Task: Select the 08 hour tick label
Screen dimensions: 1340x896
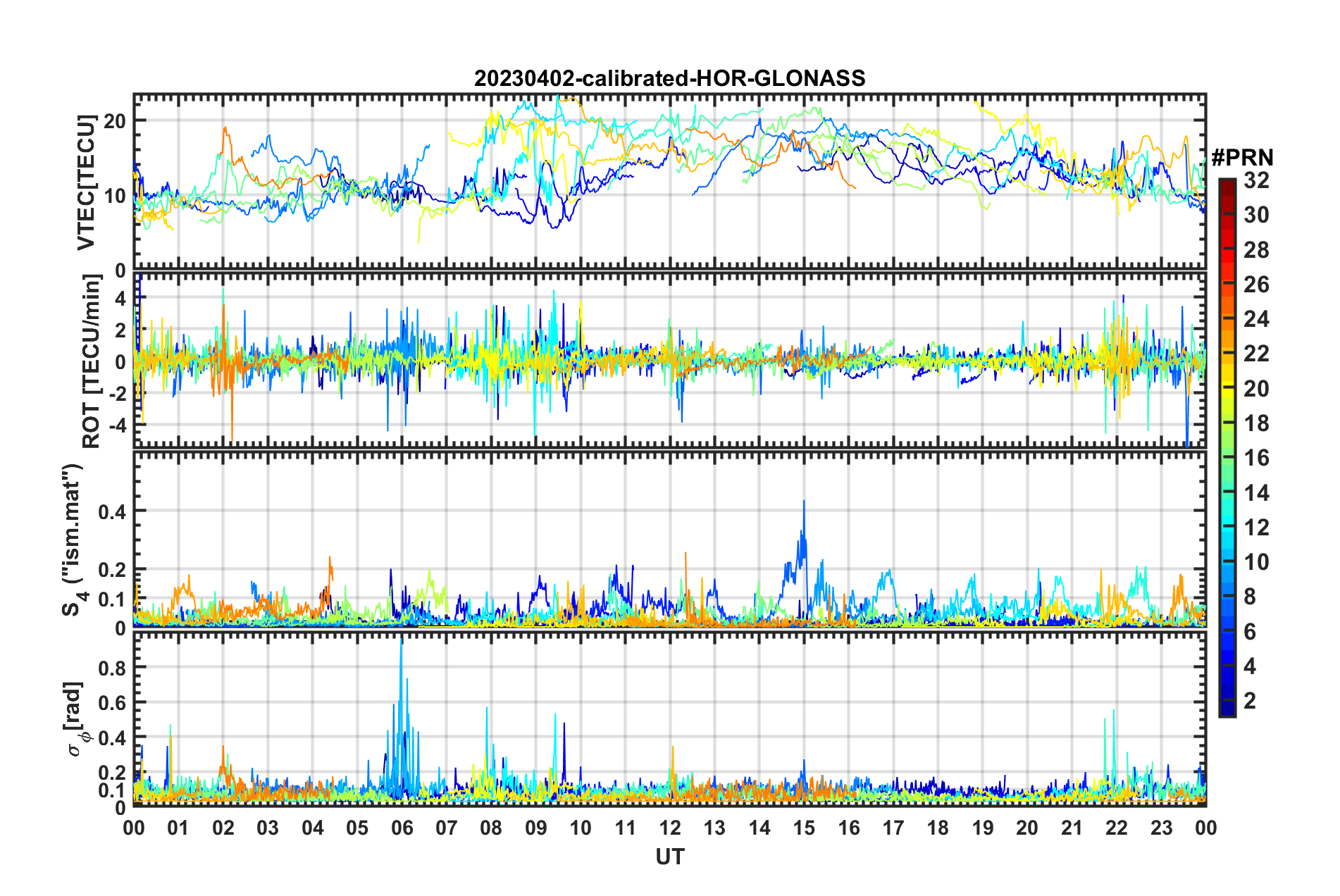Action: [491, 828]
